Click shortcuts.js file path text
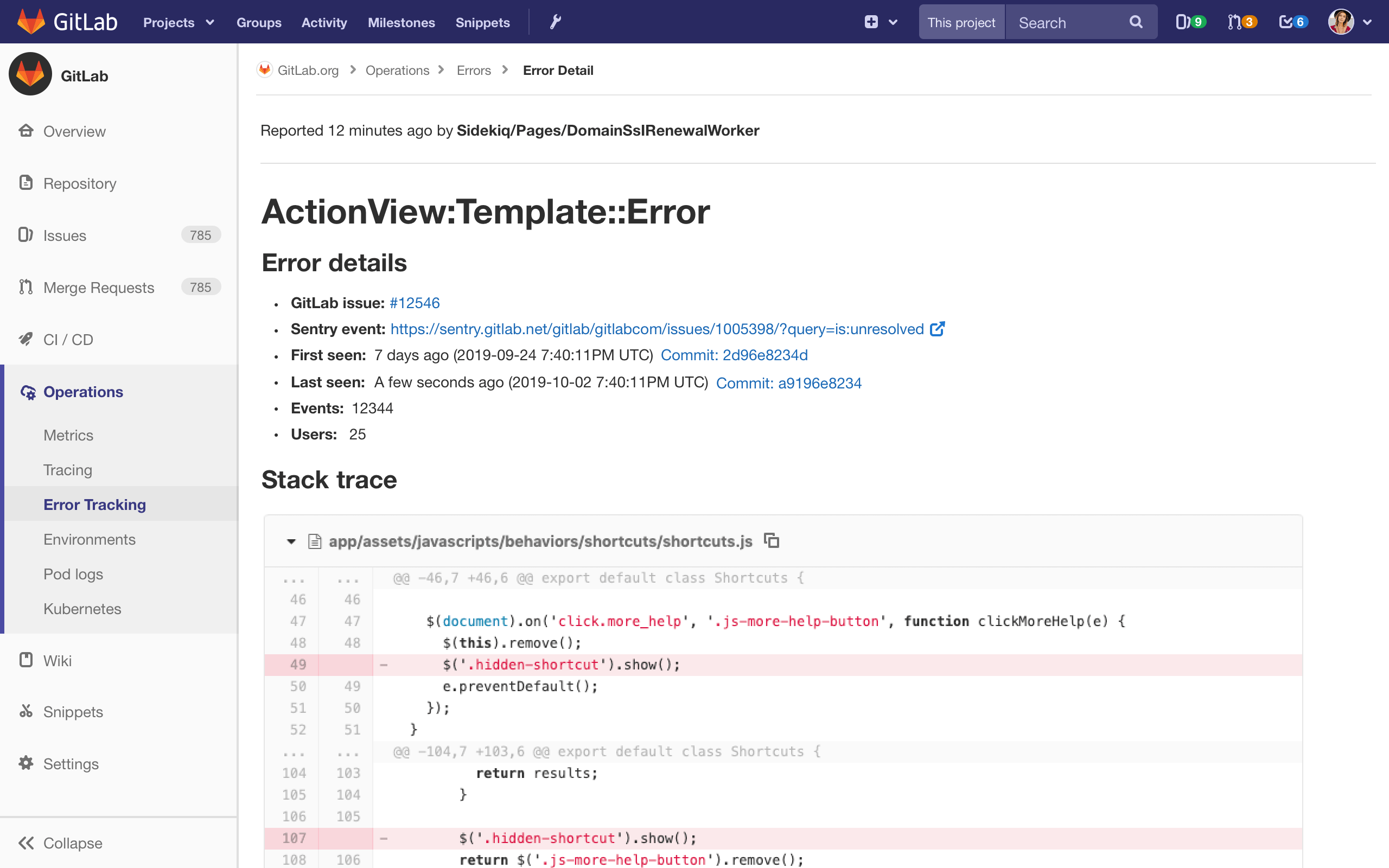Image resolution: width=1389 pixels, height=868 pixels. tap(540, 541)
